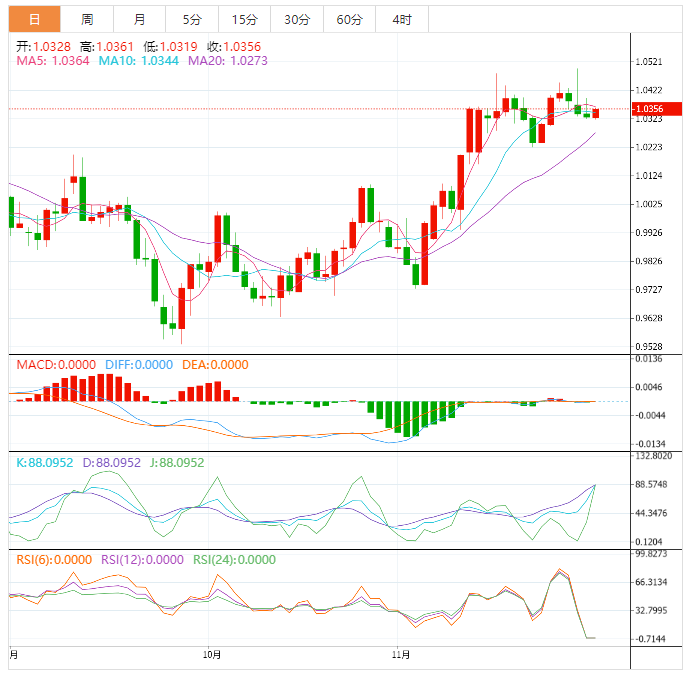Image resolution: width=696 pixels, height=683 pixels.
Task: Click the 0.9826 price axis label
Action: [649, 261]
